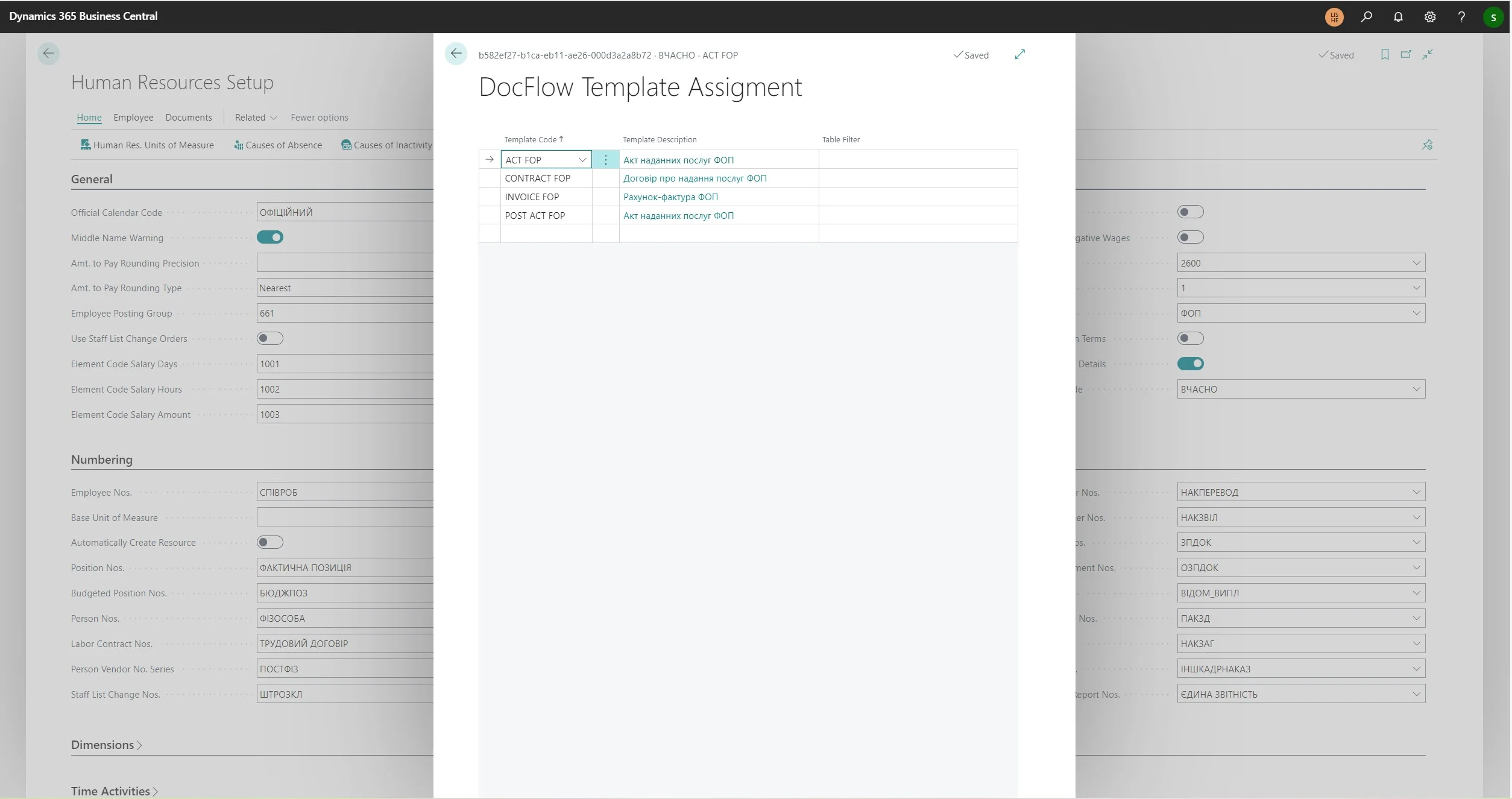Open Human Res. Units of Measure
Screen dimensions: 1512x799
click(147, 145)
